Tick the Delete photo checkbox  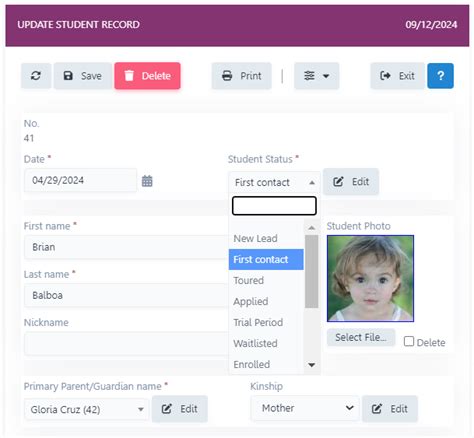[x=409, y=341]
